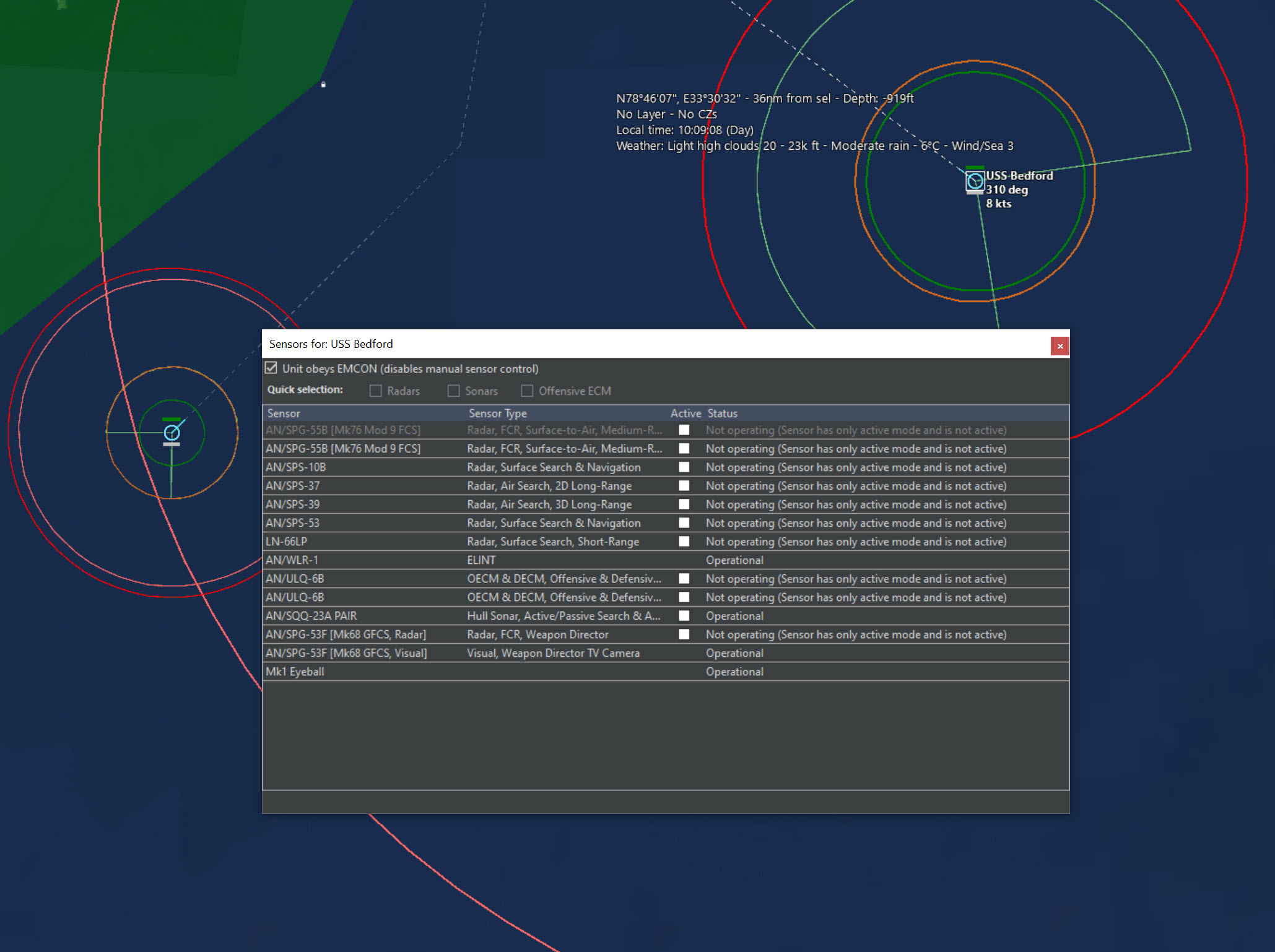
Task: Click the Sensor Type column header
Action: click(497, 413)
